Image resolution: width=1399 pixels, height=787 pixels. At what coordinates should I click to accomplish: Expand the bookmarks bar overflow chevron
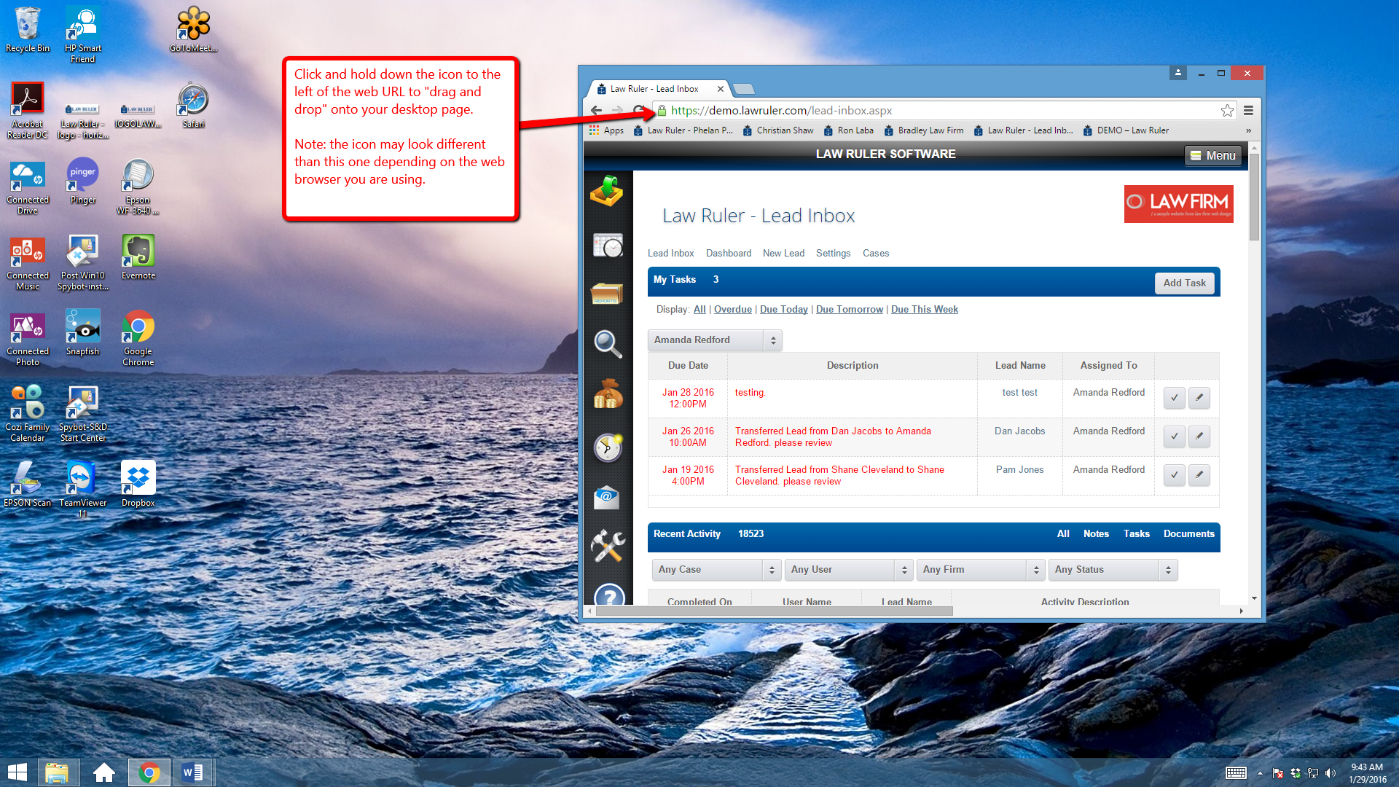coord(1248,131)
